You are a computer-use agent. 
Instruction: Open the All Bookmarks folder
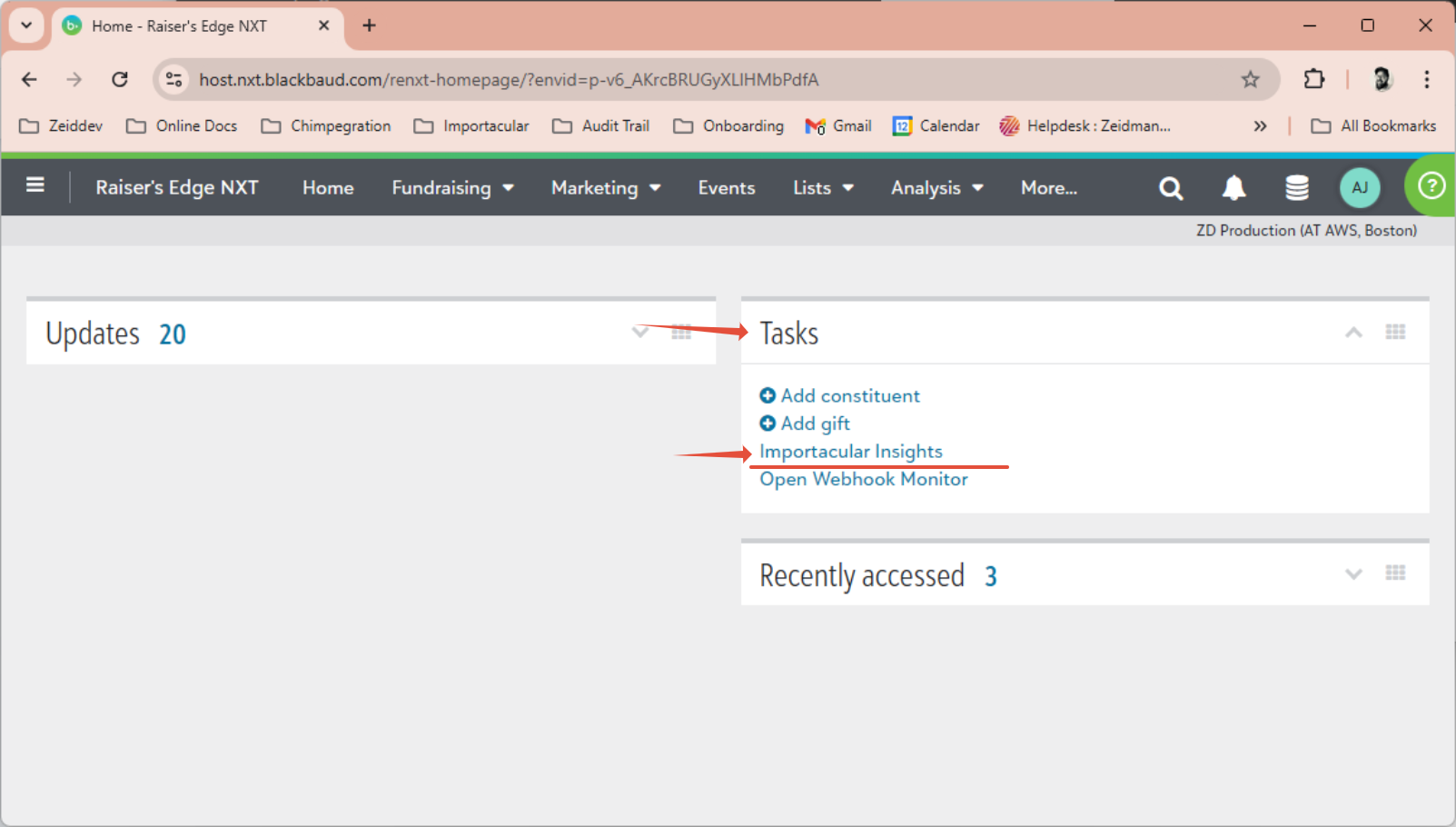tap(1373, 126)
